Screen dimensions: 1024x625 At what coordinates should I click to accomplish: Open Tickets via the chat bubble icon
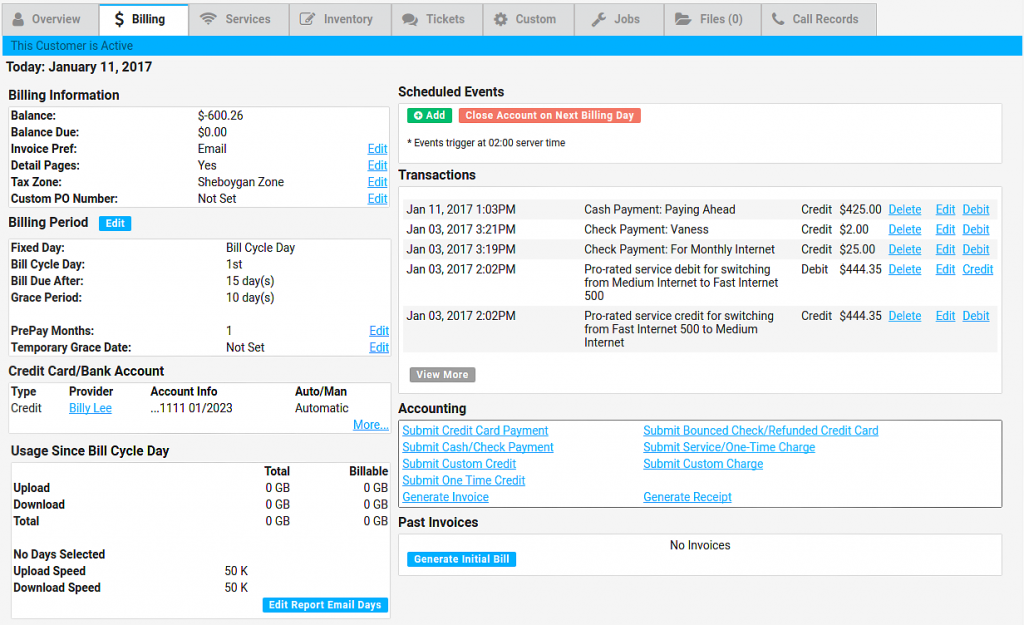click(408, 18)
